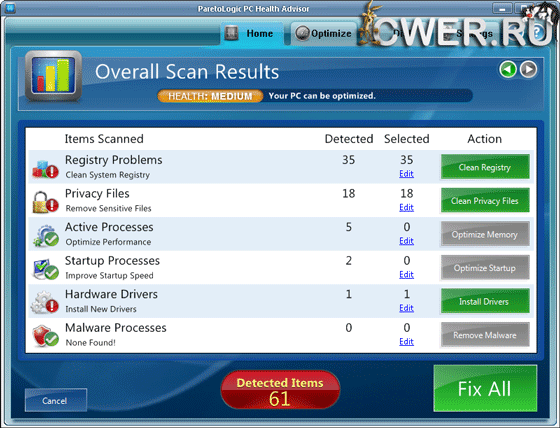Click the Overall Scan Results chart icon
Viewport: 560px width, 428px height.
pyautogui.click(x=54, y=76)
